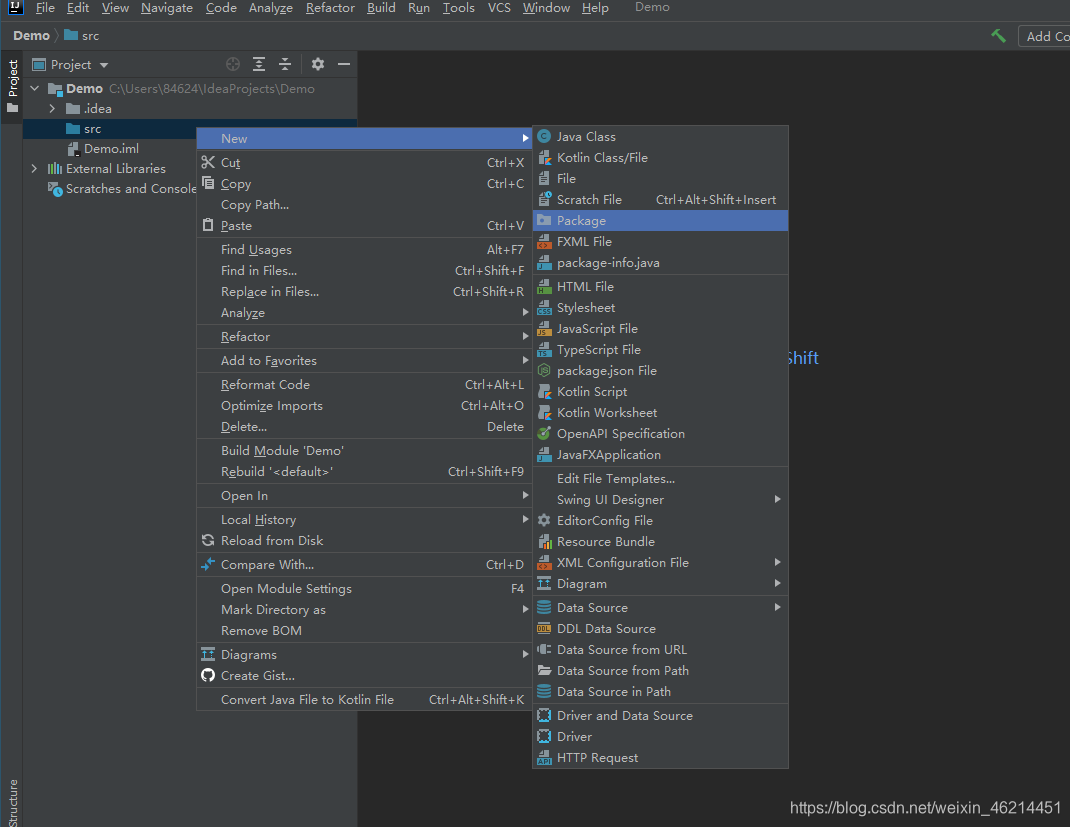Click the HTML File icon

544,287
